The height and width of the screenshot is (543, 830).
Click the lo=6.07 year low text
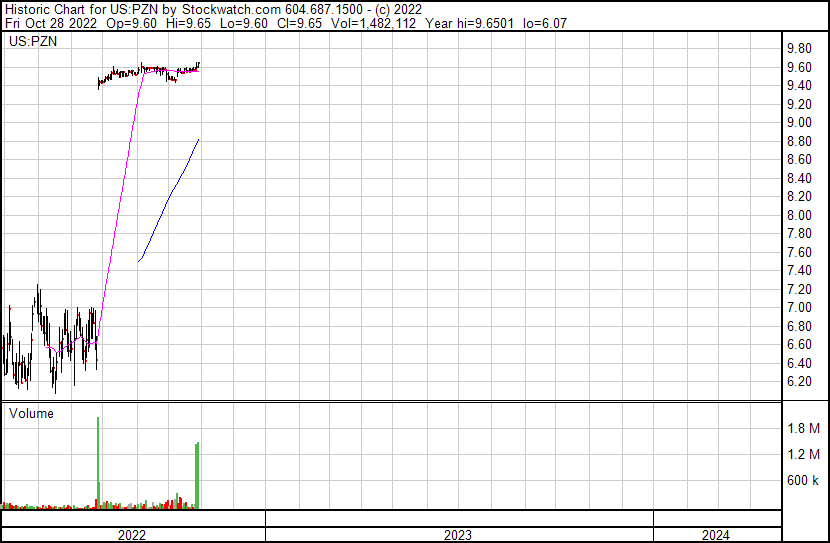point(545,23)
